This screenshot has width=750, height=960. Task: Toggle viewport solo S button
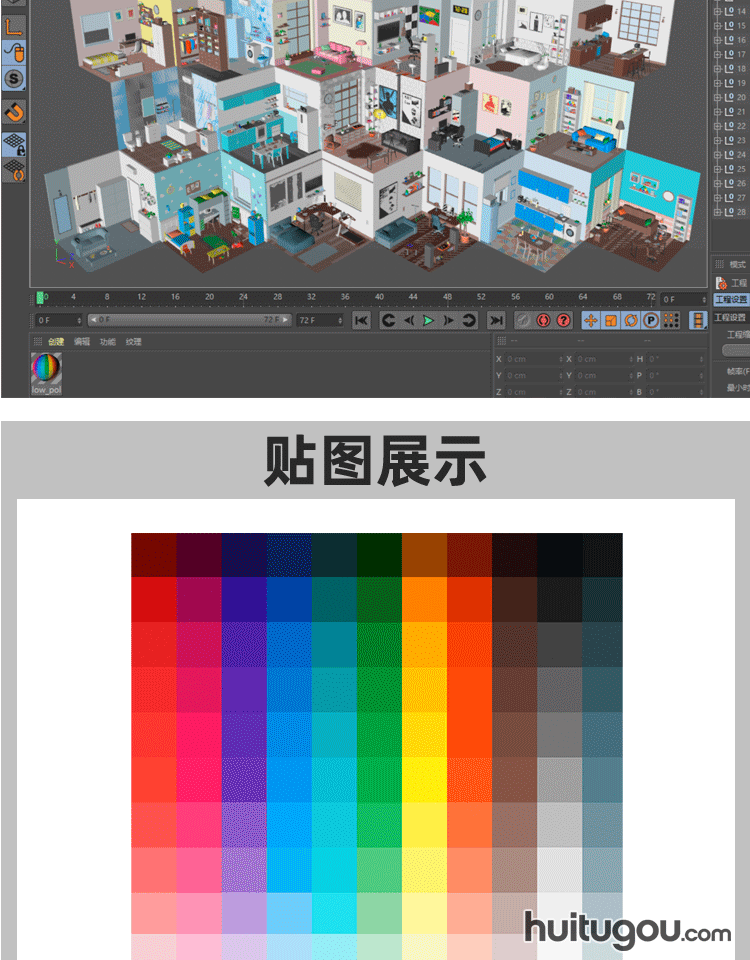click(14, 78)
